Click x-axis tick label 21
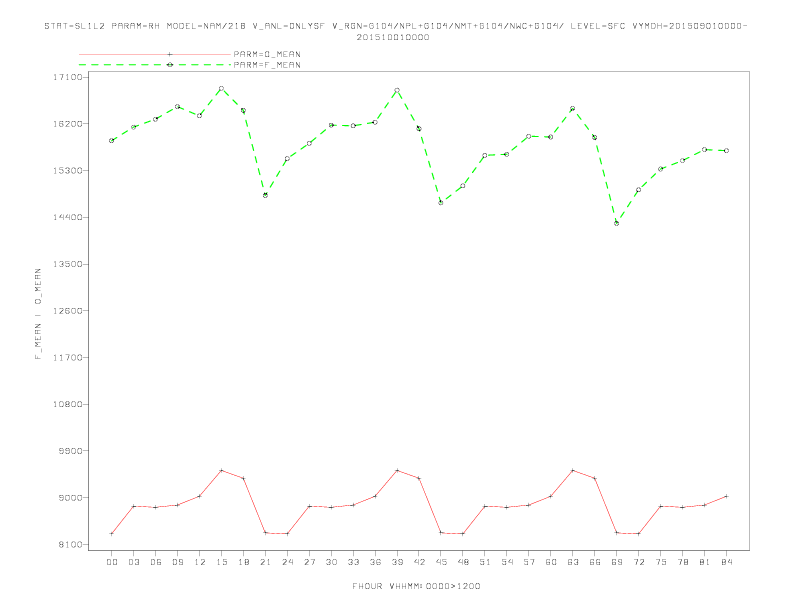 [x=265, y=562]
